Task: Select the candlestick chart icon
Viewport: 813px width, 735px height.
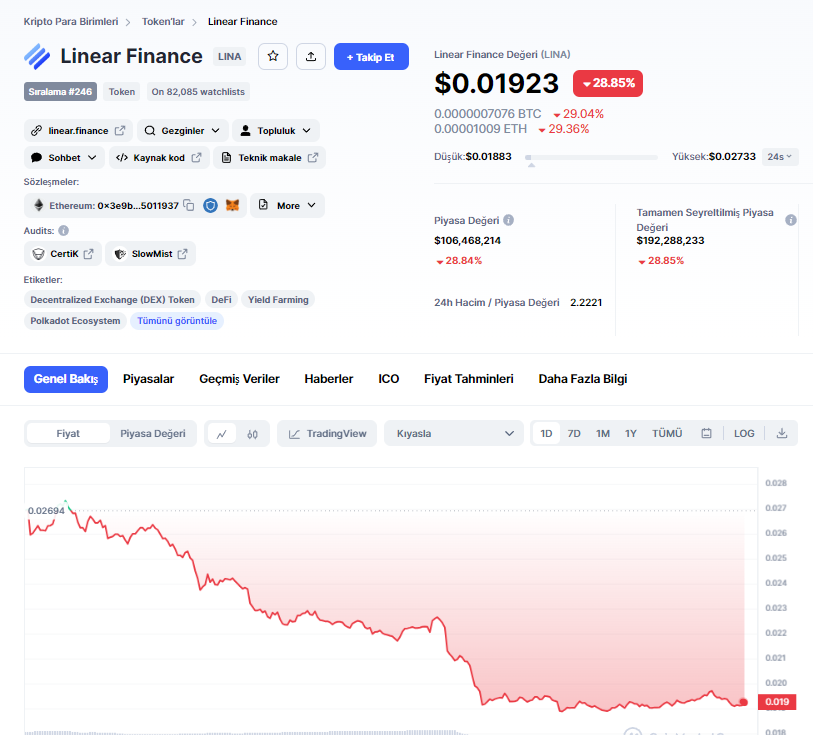Action: (253, 434)
